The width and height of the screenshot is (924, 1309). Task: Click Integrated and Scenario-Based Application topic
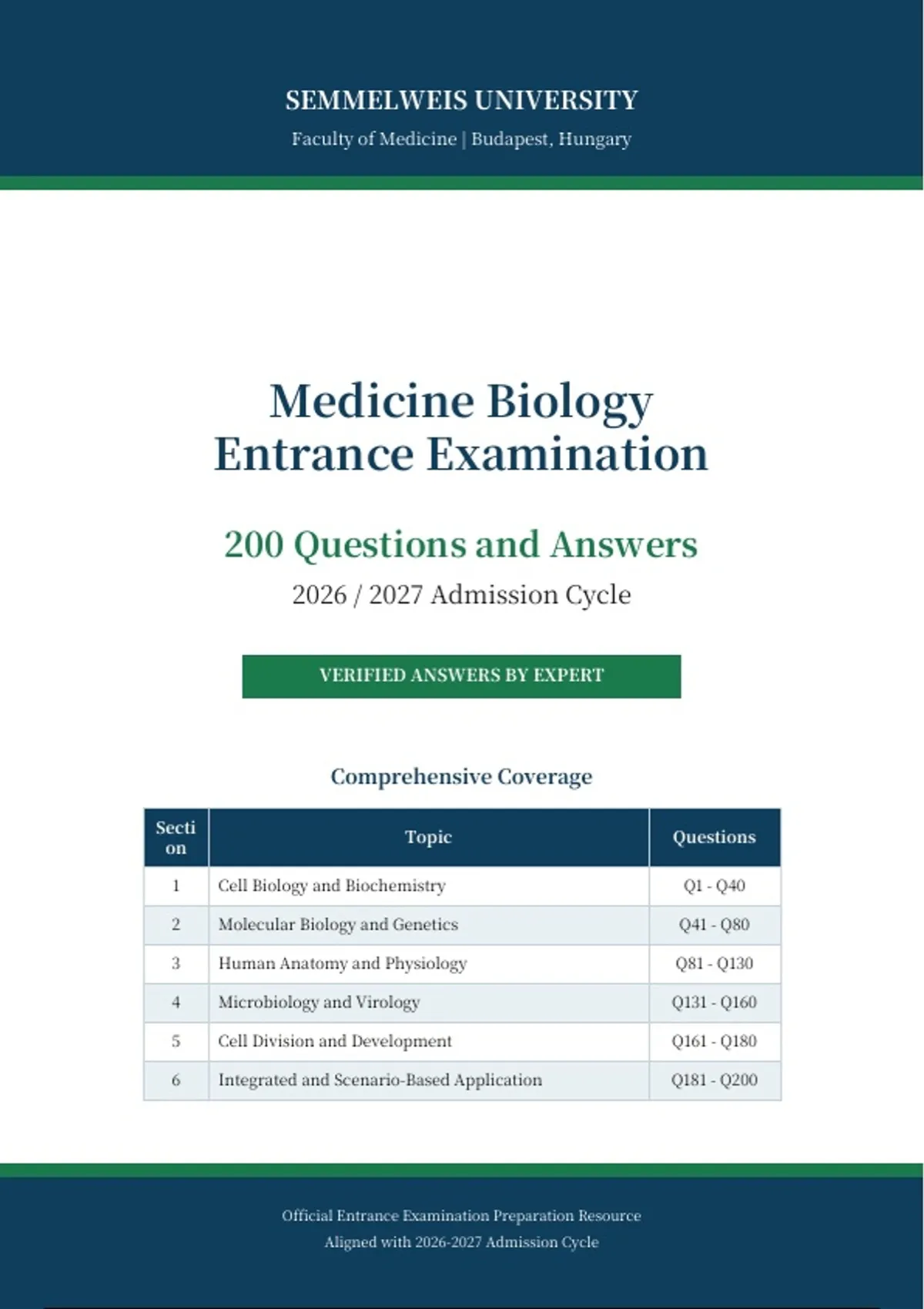[x=380, y=1080]
